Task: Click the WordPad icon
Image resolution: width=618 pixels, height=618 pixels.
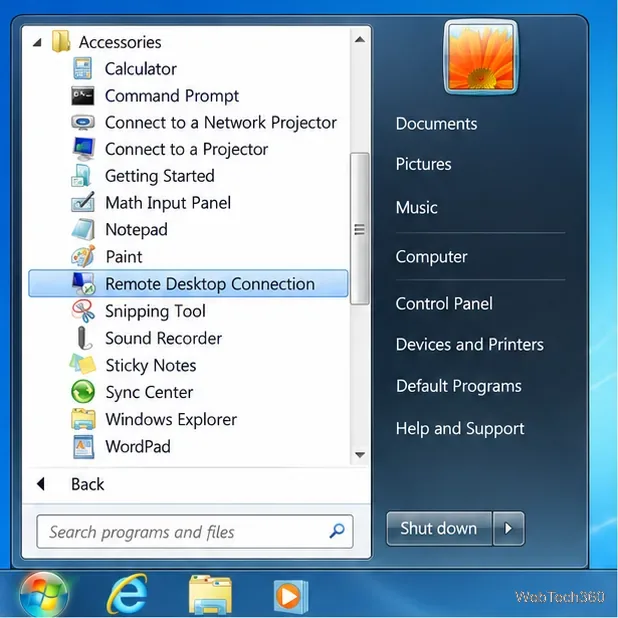Action: [84, 447]
